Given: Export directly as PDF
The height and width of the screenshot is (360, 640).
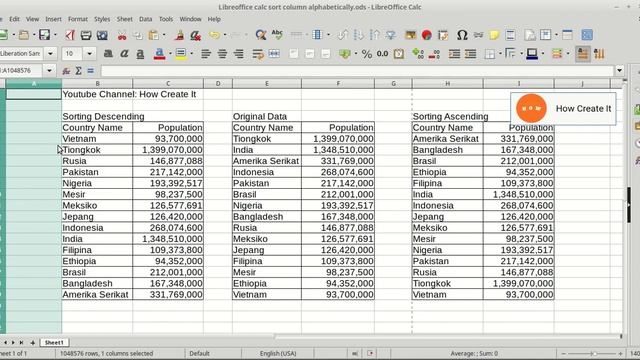Looking at the screenshot, I should pyautogui.click(x=70, y=35).
